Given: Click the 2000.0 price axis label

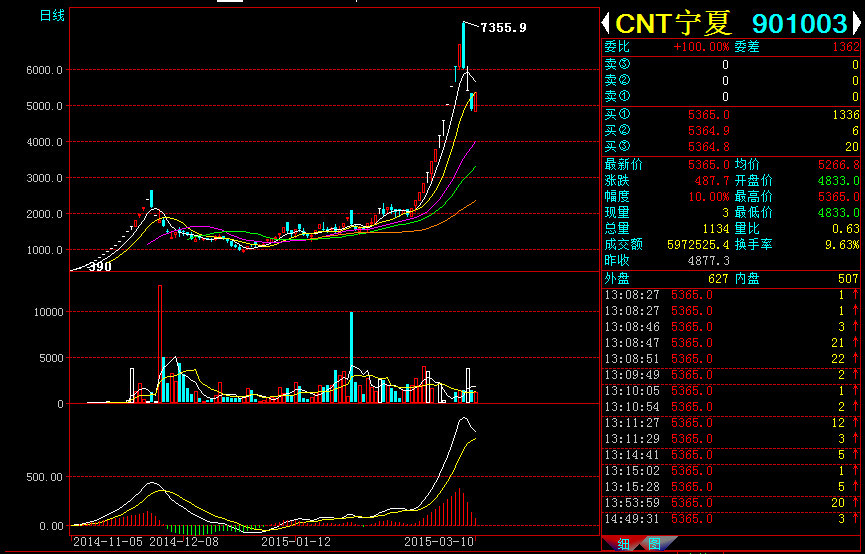Looking at the screenshot, I should click(x=45, y=214).
